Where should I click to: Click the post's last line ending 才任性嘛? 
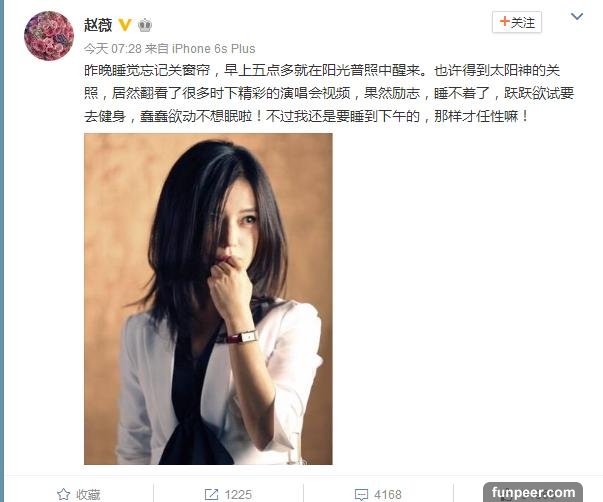tap(306, 116)
